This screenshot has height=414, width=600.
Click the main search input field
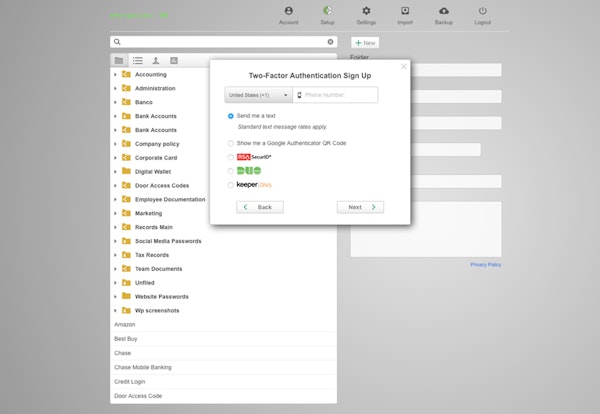(x=223, y=42)
